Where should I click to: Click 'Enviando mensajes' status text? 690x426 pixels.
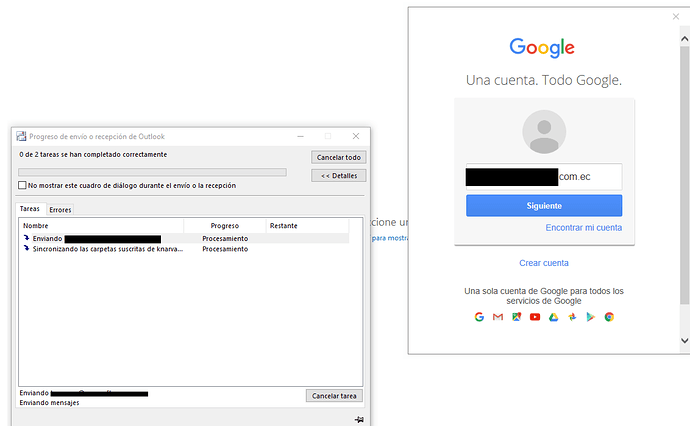(49, 403)
